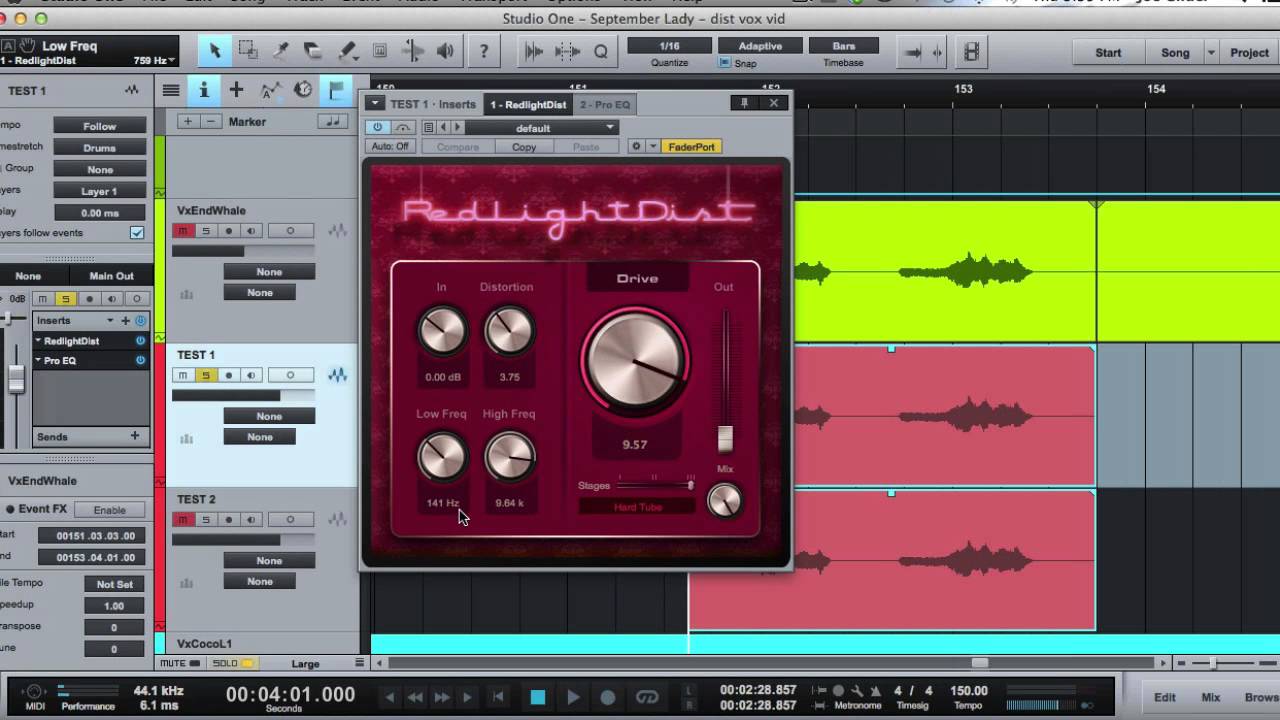This screenshot has height=720, width=1280.
Task: Open TEST 1 channel editor waveform icon
Action: (x=338, y=376)
